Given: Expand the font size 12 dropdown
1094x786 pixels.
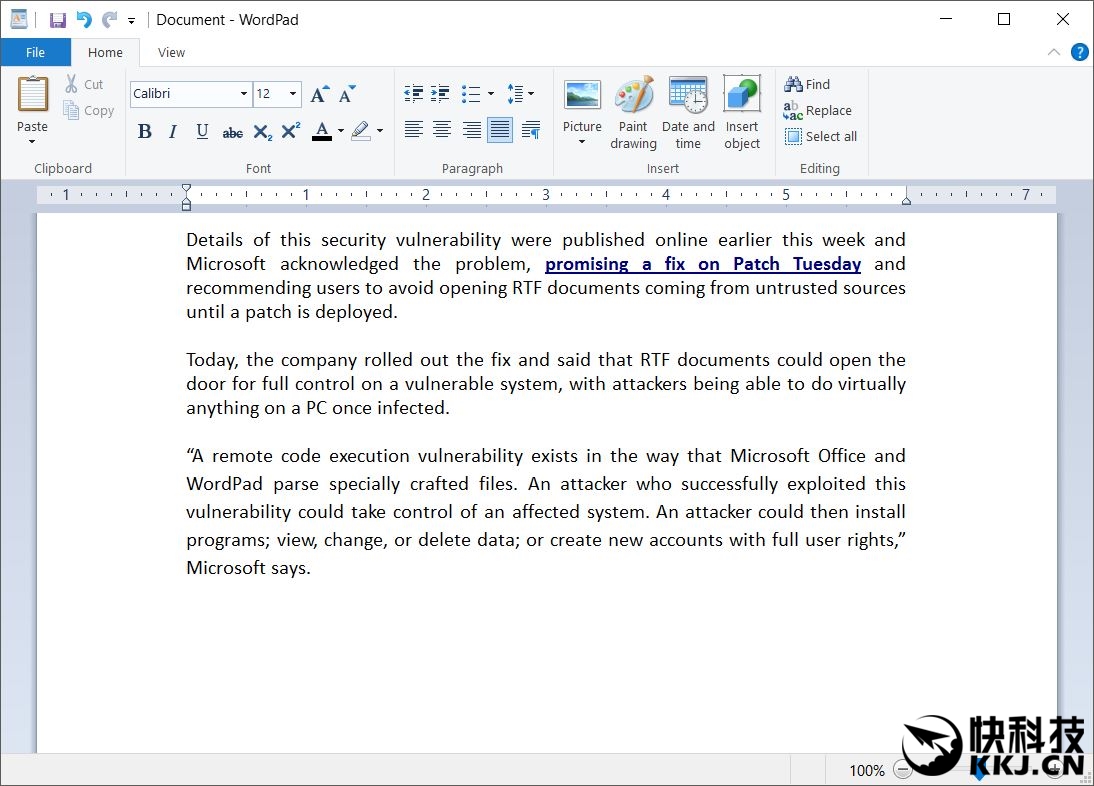Looking at the screenshot, I should pyautogui.click(x=293, y=94).
